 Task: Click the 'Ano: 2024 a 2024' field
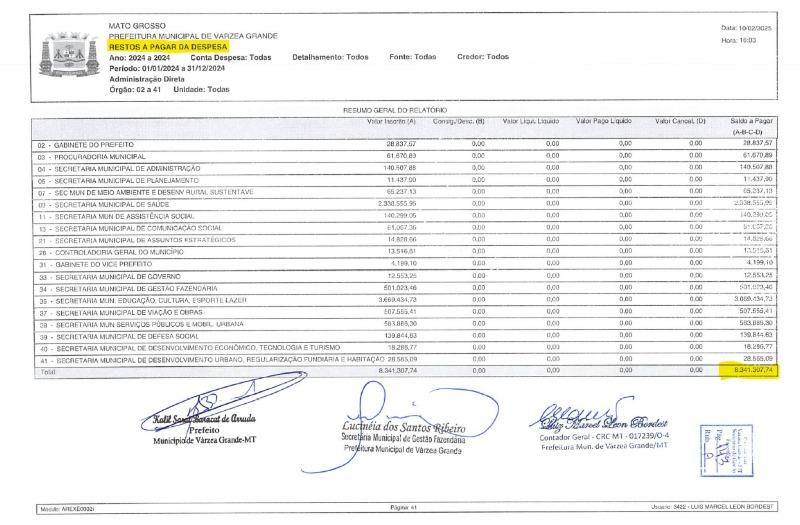pos(139,58)
